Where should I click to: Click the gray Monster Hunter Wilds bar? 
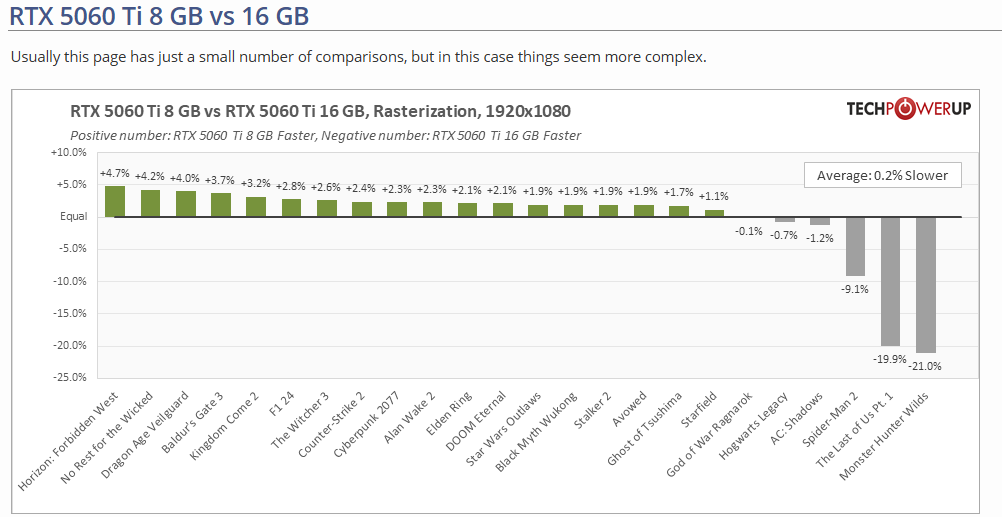point(926,284)
